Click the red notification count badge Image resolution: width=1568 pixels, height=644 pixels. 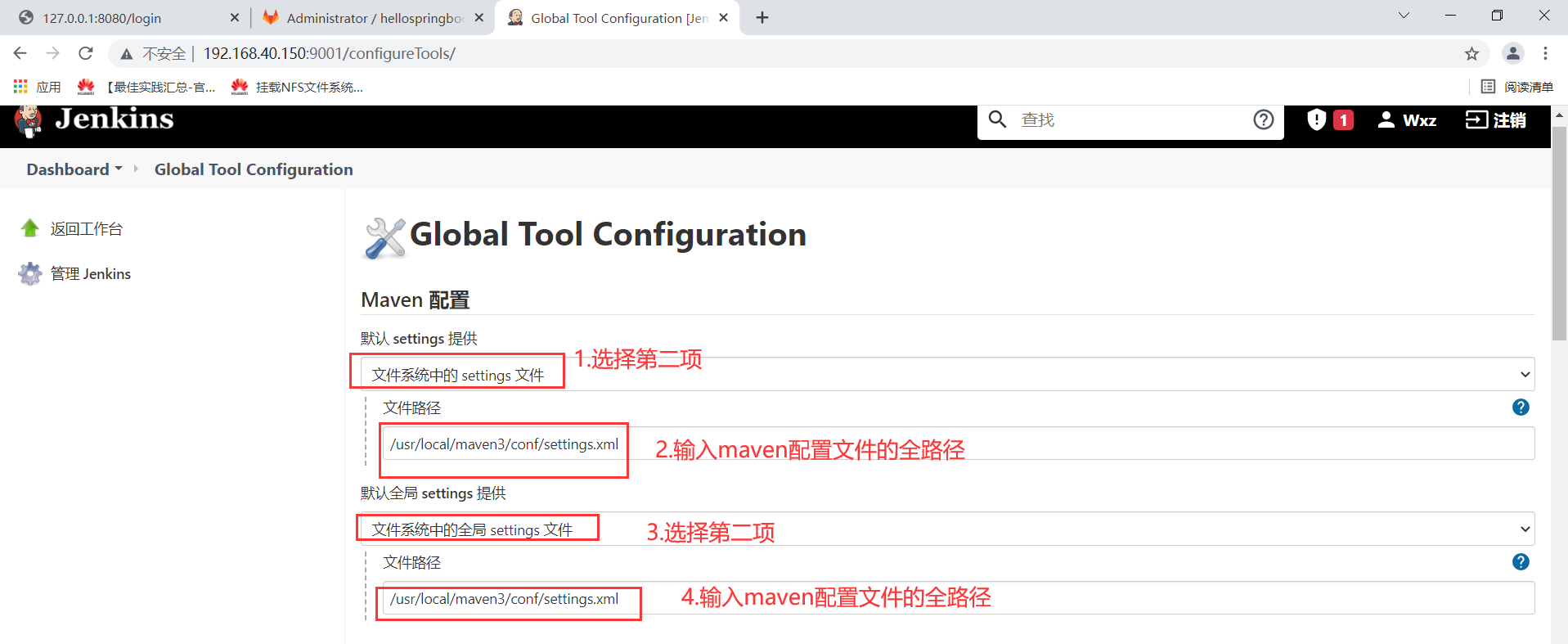pos(1343,120)
